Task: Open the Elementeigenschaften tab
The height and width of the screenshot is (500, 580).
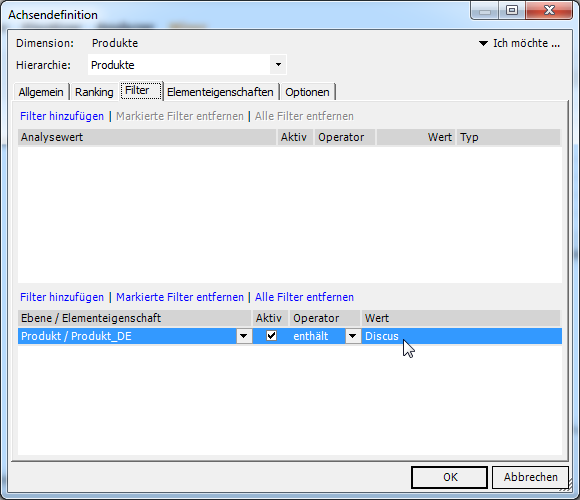Action: (x=220, y=92)
